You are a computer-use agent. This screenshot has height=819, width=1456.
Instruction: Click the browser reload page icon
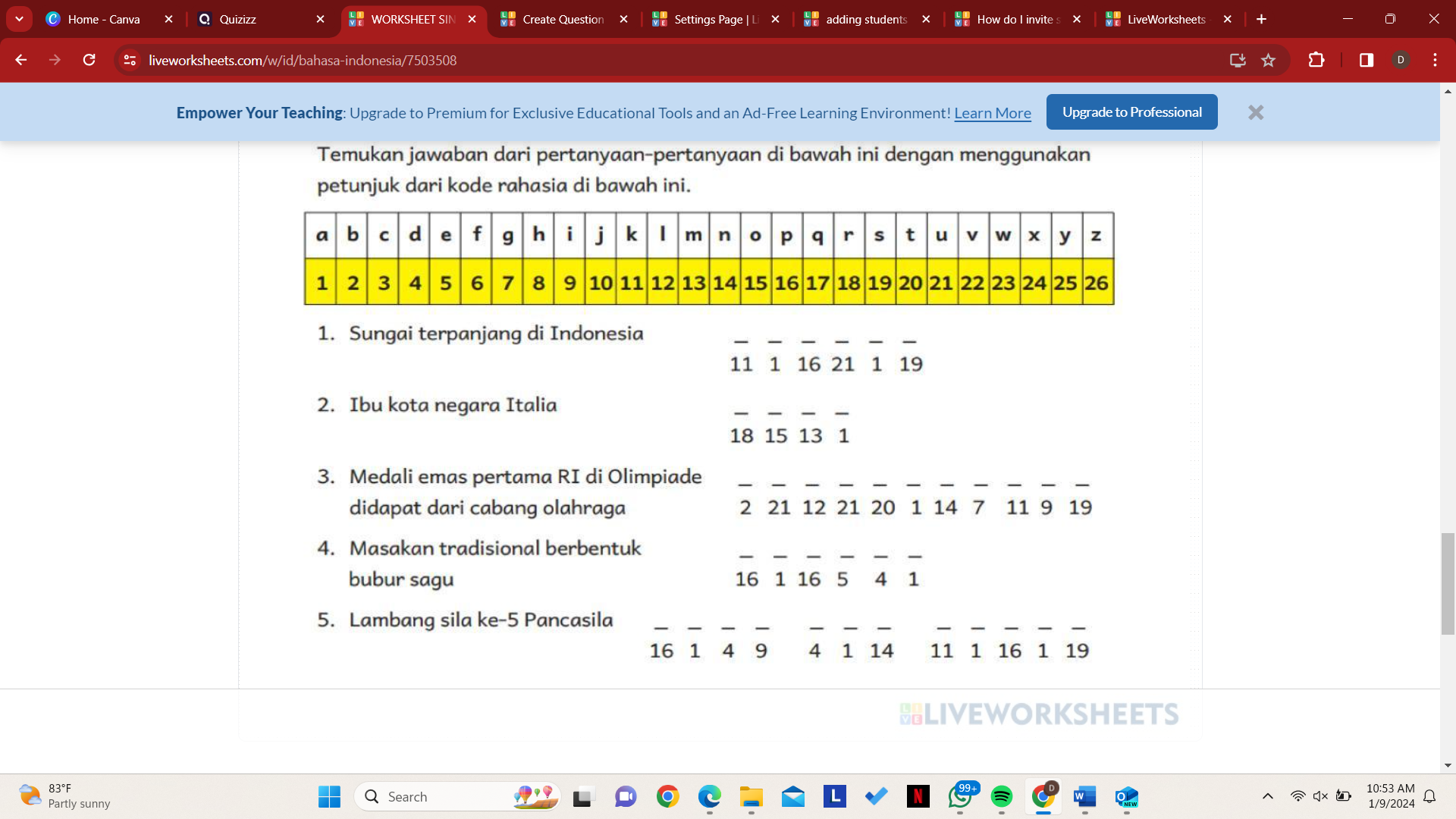[89, 60]
